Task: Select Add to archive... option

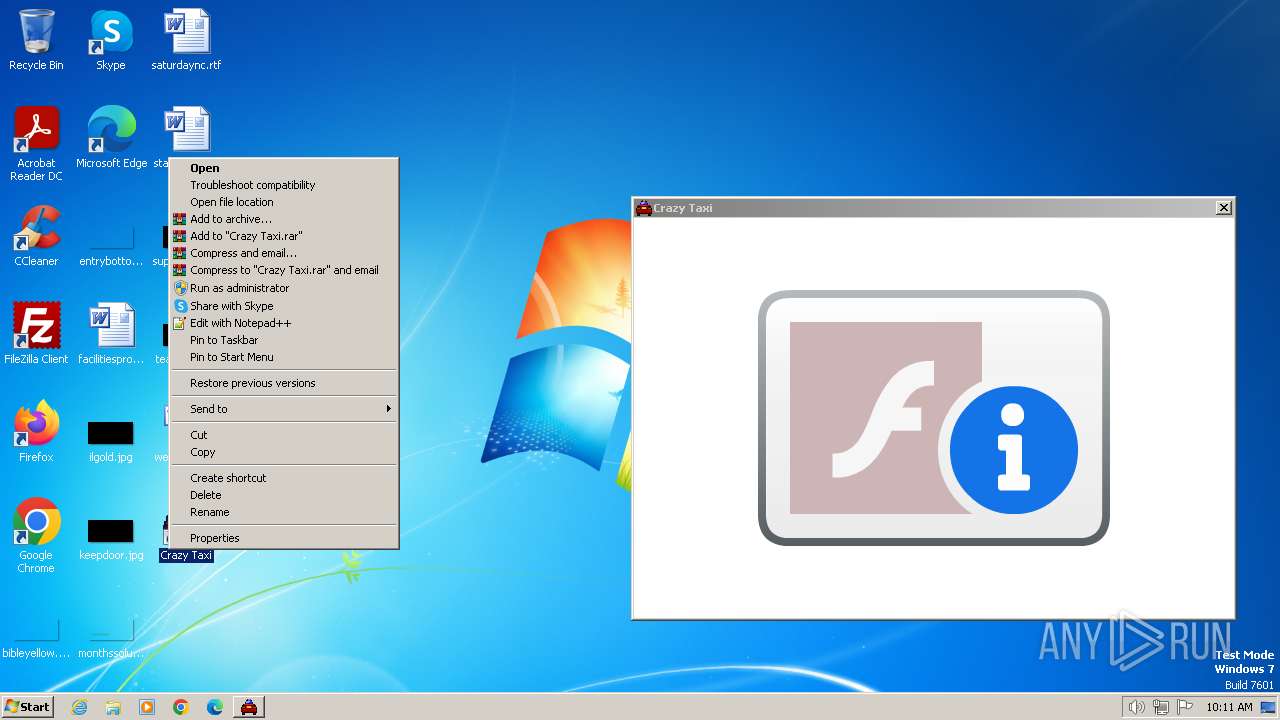Action: click(284, 219)
